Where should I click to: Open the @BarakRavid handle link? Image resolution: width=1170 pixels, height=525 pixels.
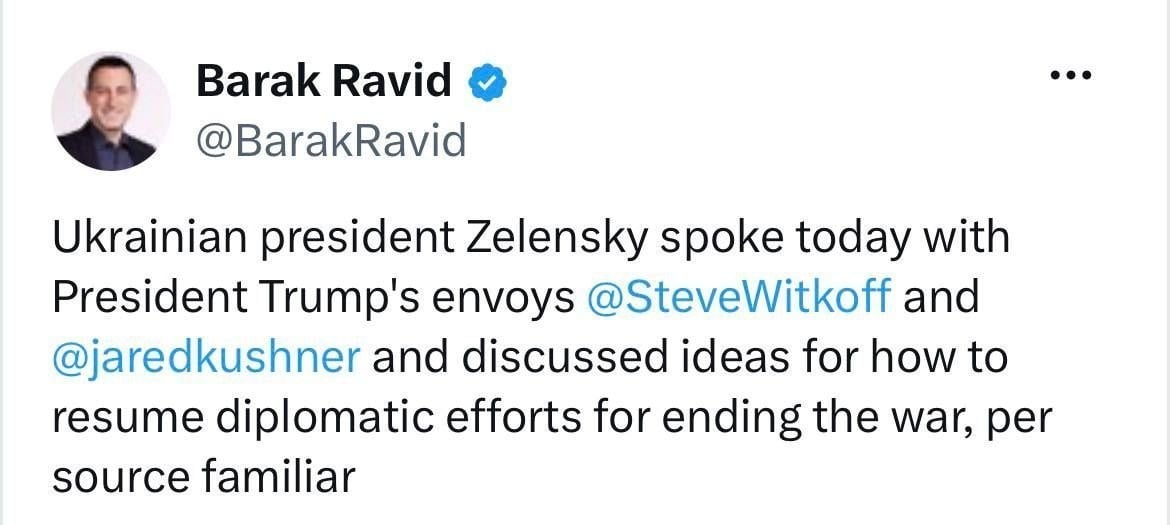[x=331, y=139]
